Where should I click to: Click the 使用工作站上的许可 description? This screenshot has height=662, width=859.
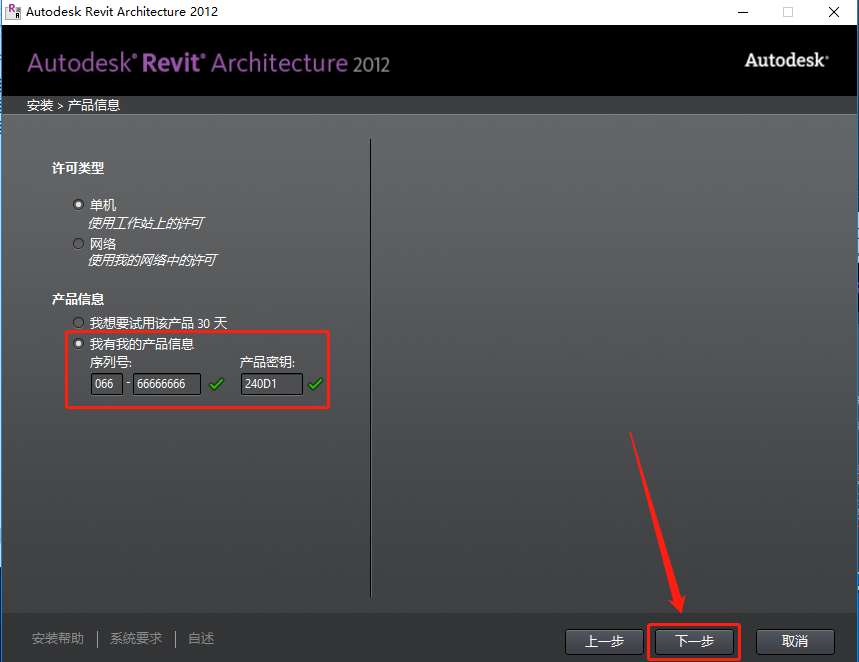146,223
